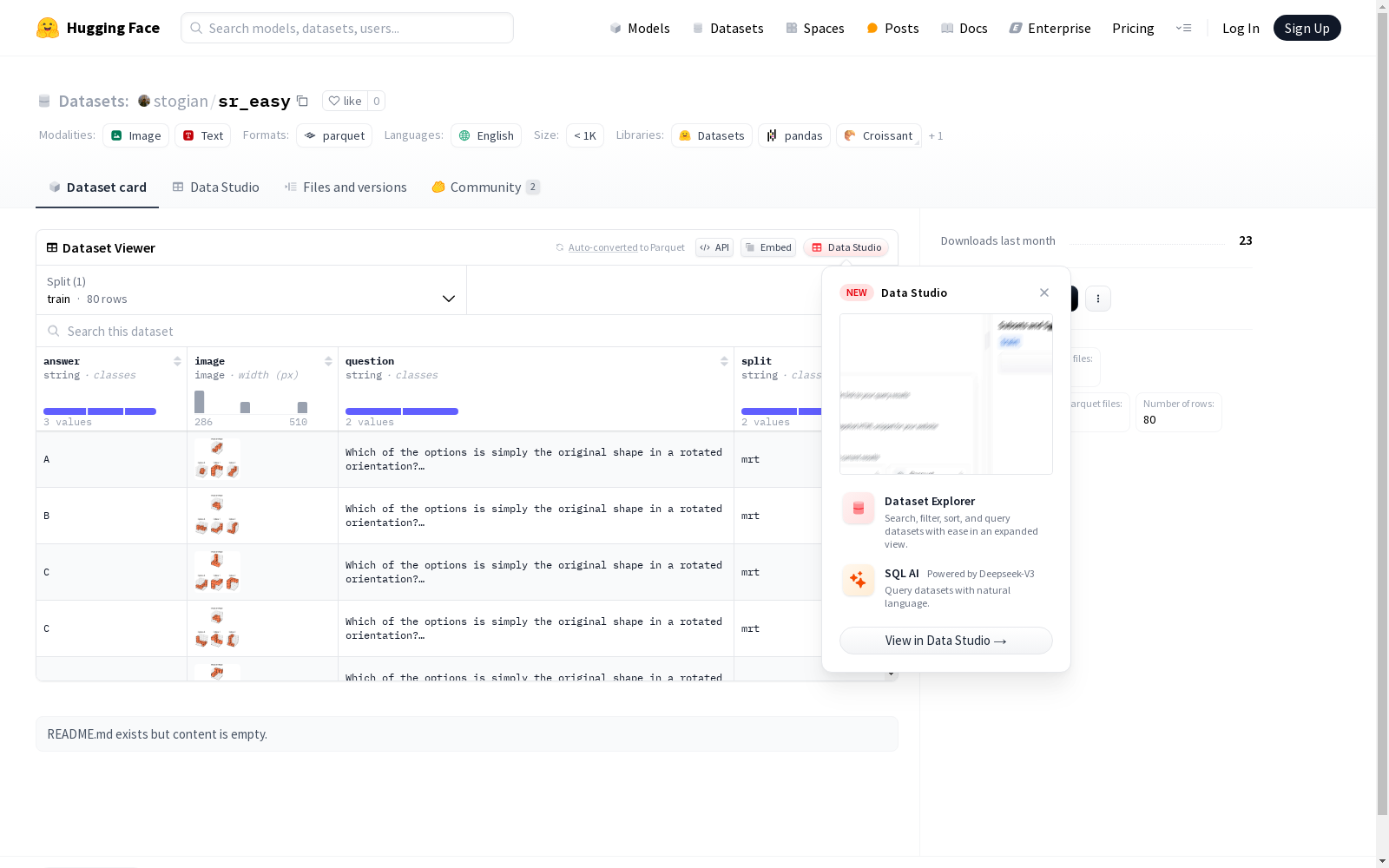Click the README empty notice text

point(157,734)
